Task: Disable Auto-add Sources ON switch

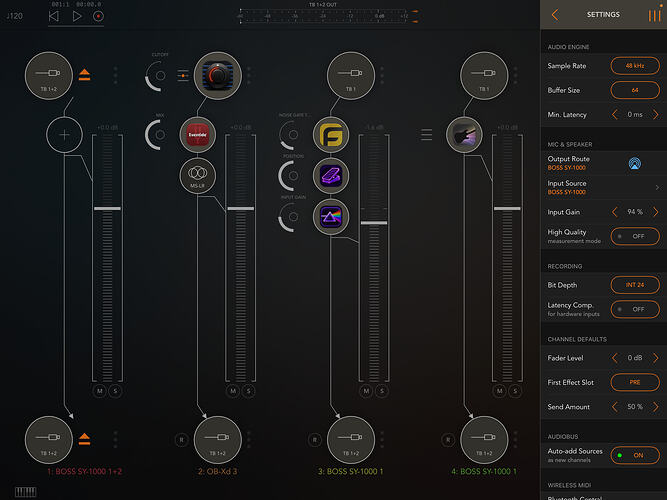Action: click(635, 455)
